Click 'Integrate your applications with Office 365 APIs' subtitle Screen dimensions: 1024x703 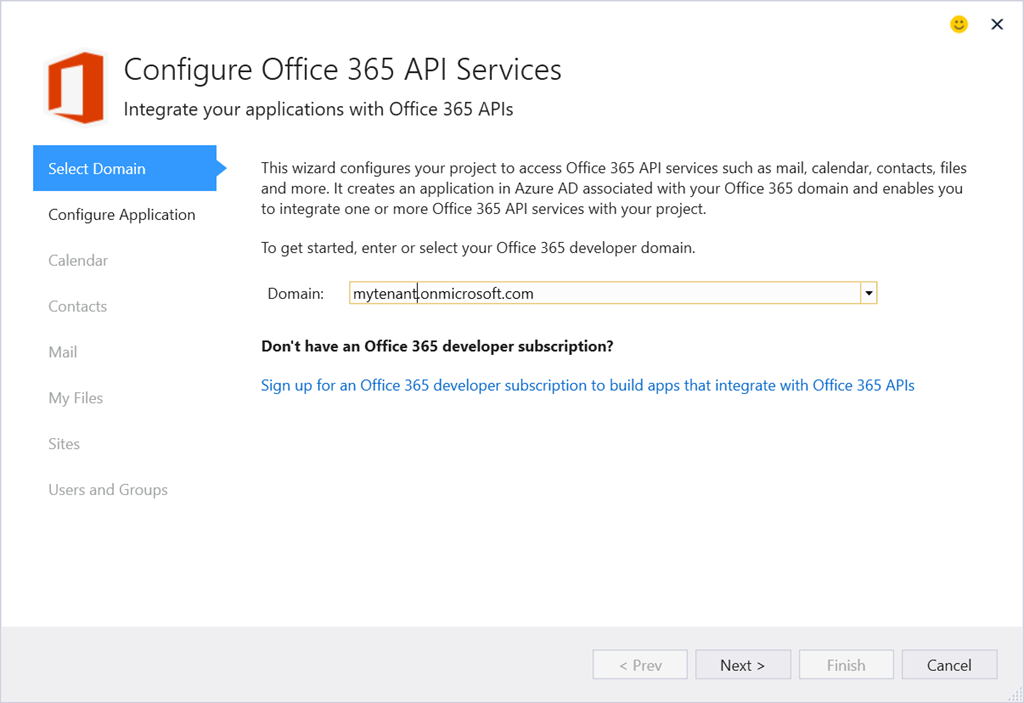click(x=318, y=109)
